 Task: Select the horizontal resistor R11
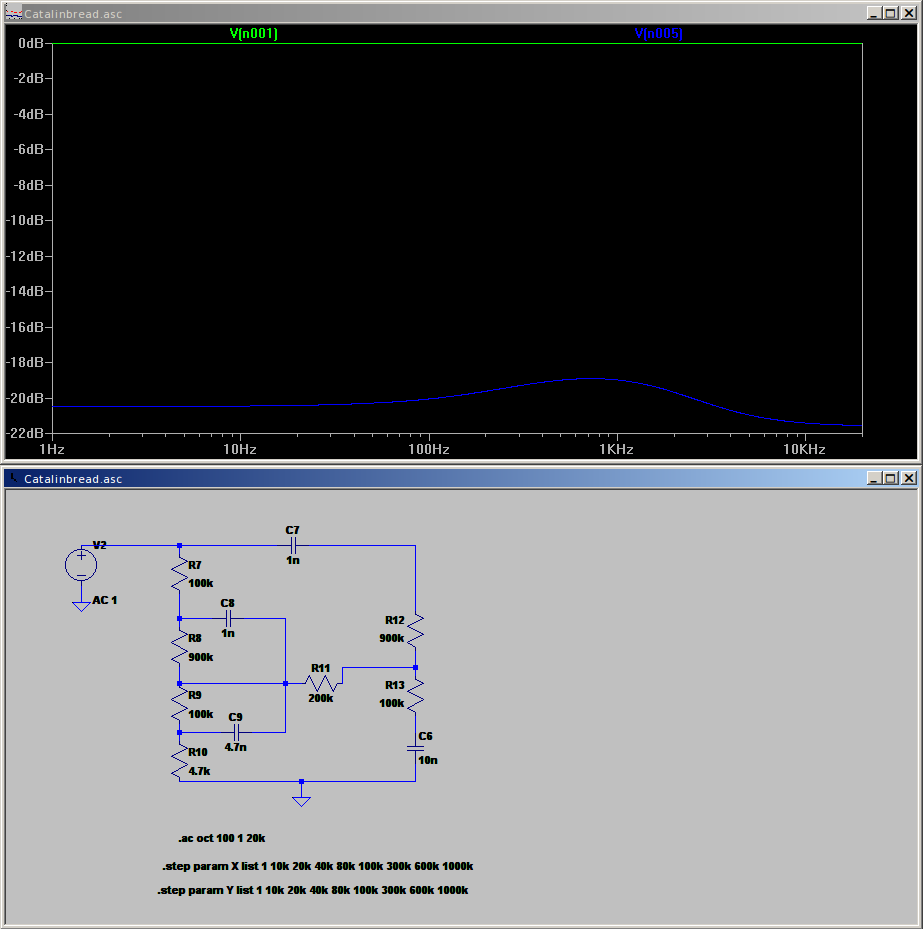[x=322, y=683]
